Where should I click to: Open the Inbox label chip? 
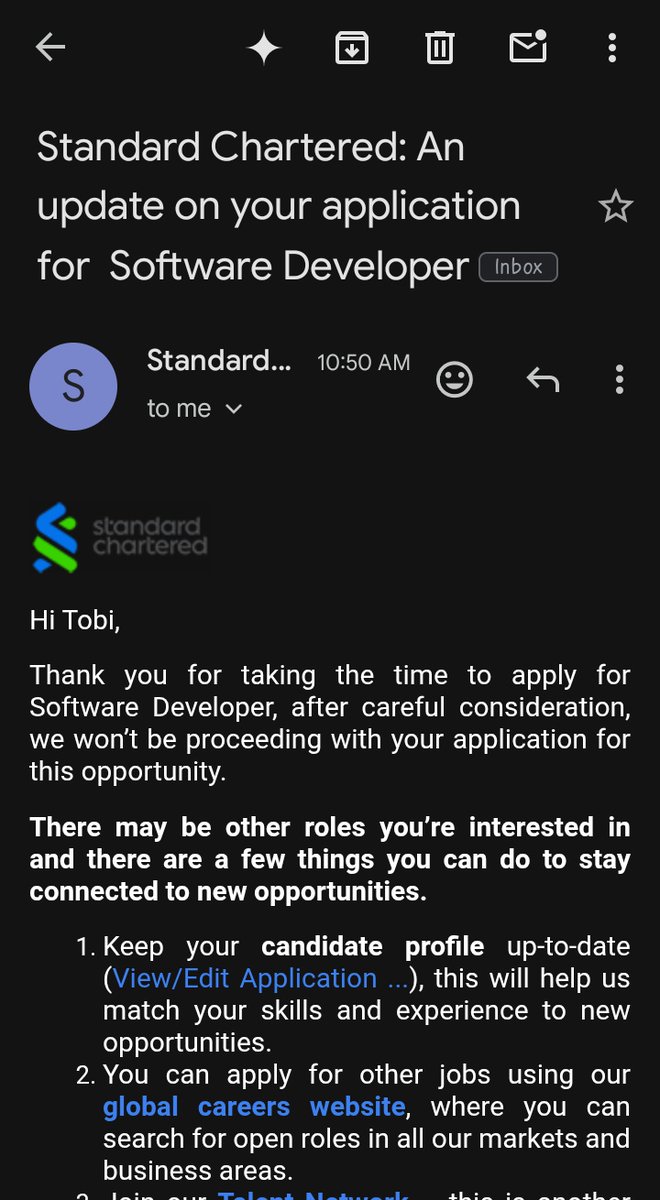point(518,267)
